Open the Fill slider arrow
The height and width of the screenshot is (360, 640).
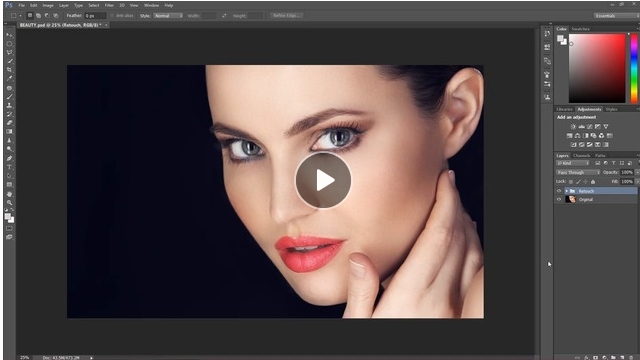(637, 182)
